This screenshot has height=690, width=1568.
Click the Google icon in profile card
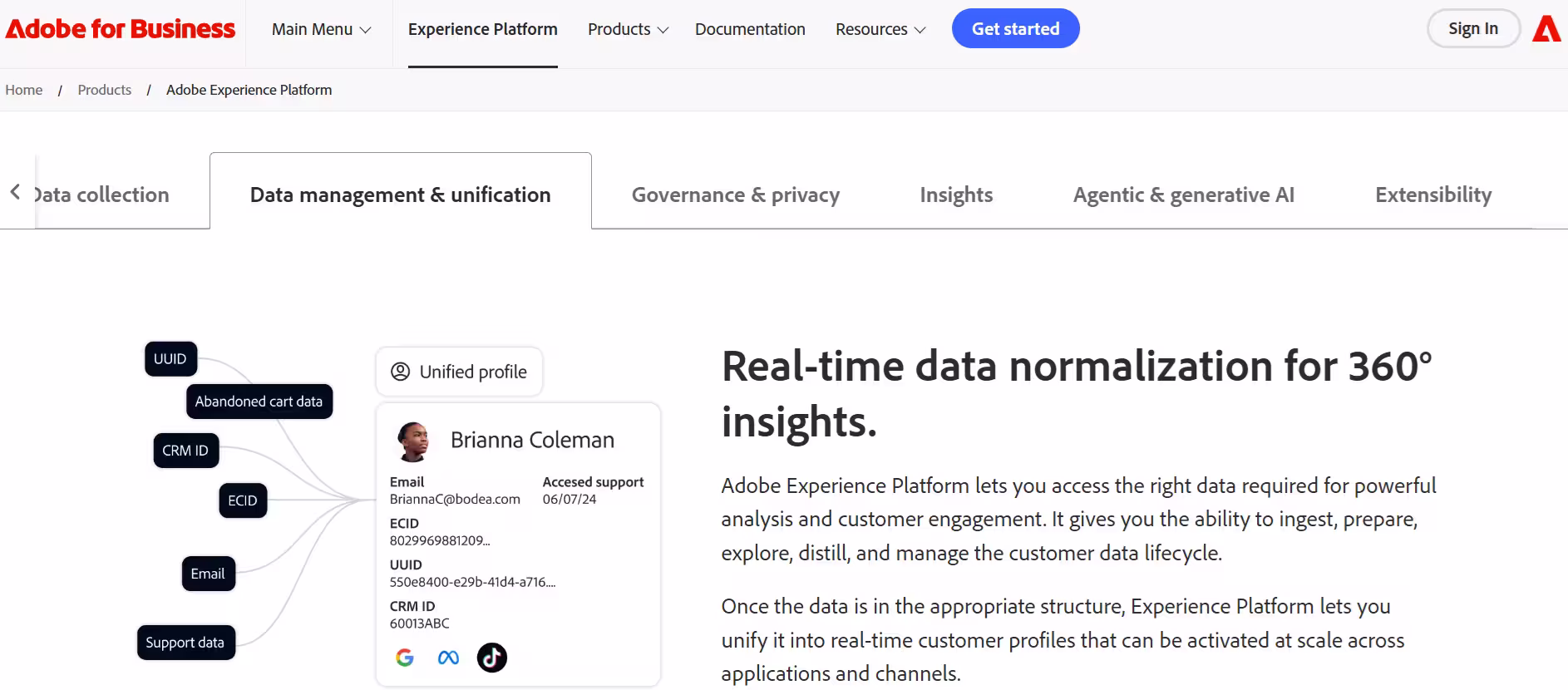click(x=405, y=658)
